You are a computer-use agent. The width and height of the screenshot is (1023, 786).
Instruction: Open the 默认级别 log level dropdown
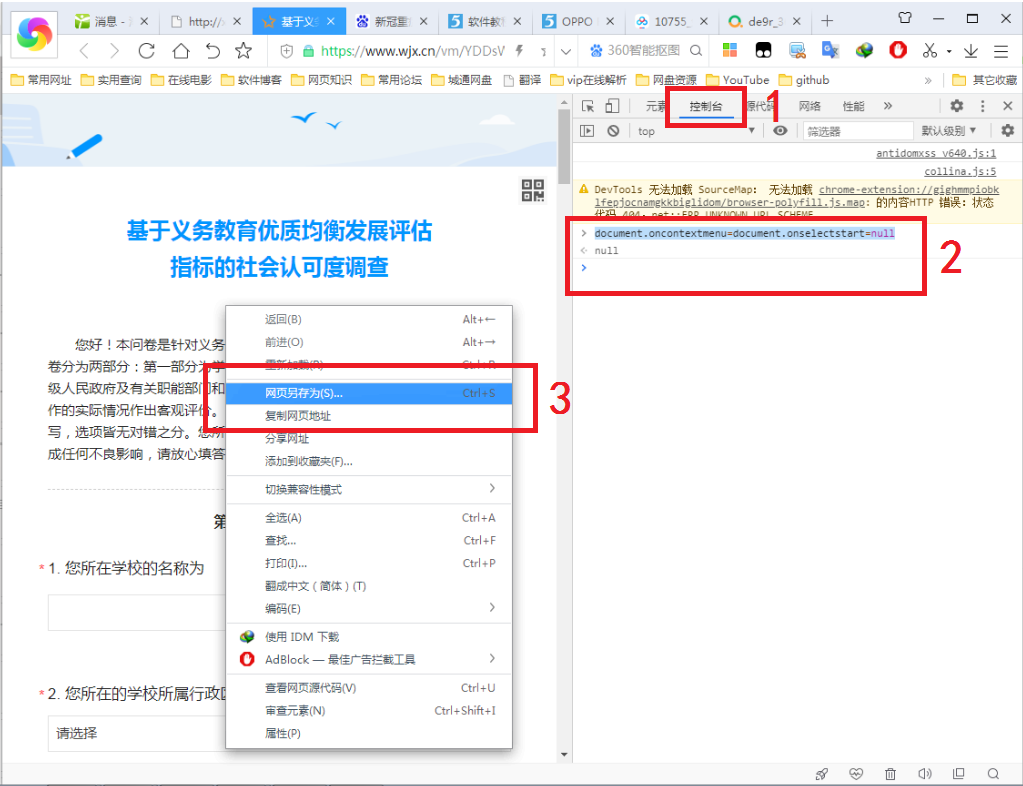tap(947, 129)
